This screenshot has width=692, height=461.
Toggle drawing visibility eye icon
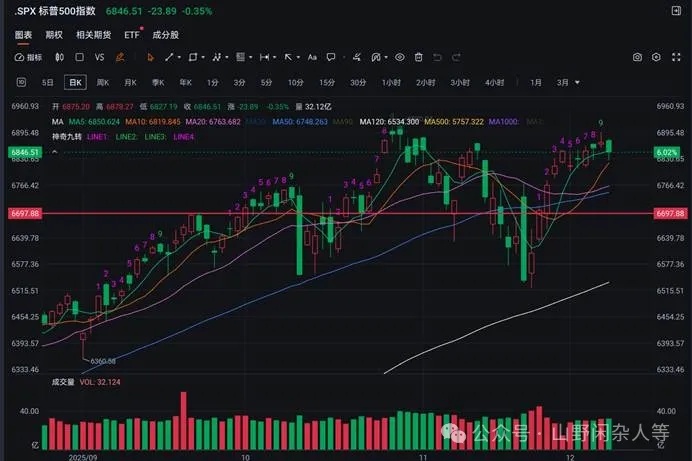[400, 58]
